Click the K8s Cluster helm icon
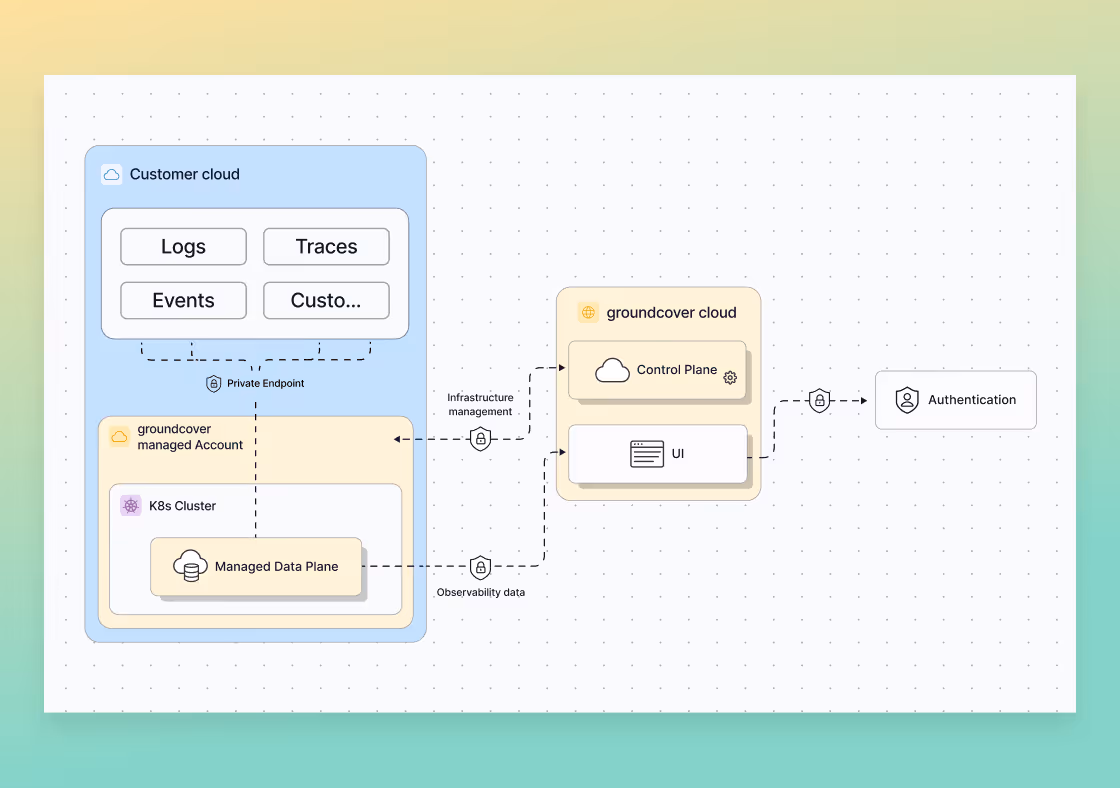This screenshot has width=1120, height=788. click(131, 506)
